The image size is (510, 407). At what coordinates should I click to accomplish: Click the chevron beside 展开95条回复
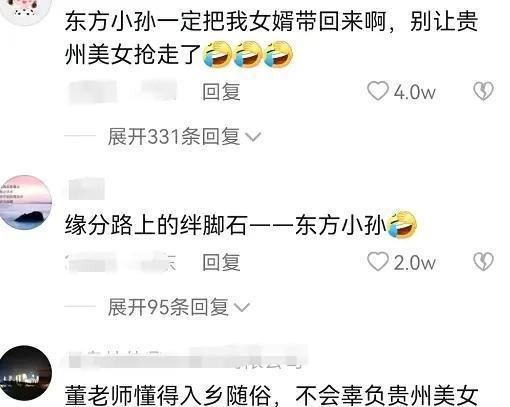tap(241, 308)
